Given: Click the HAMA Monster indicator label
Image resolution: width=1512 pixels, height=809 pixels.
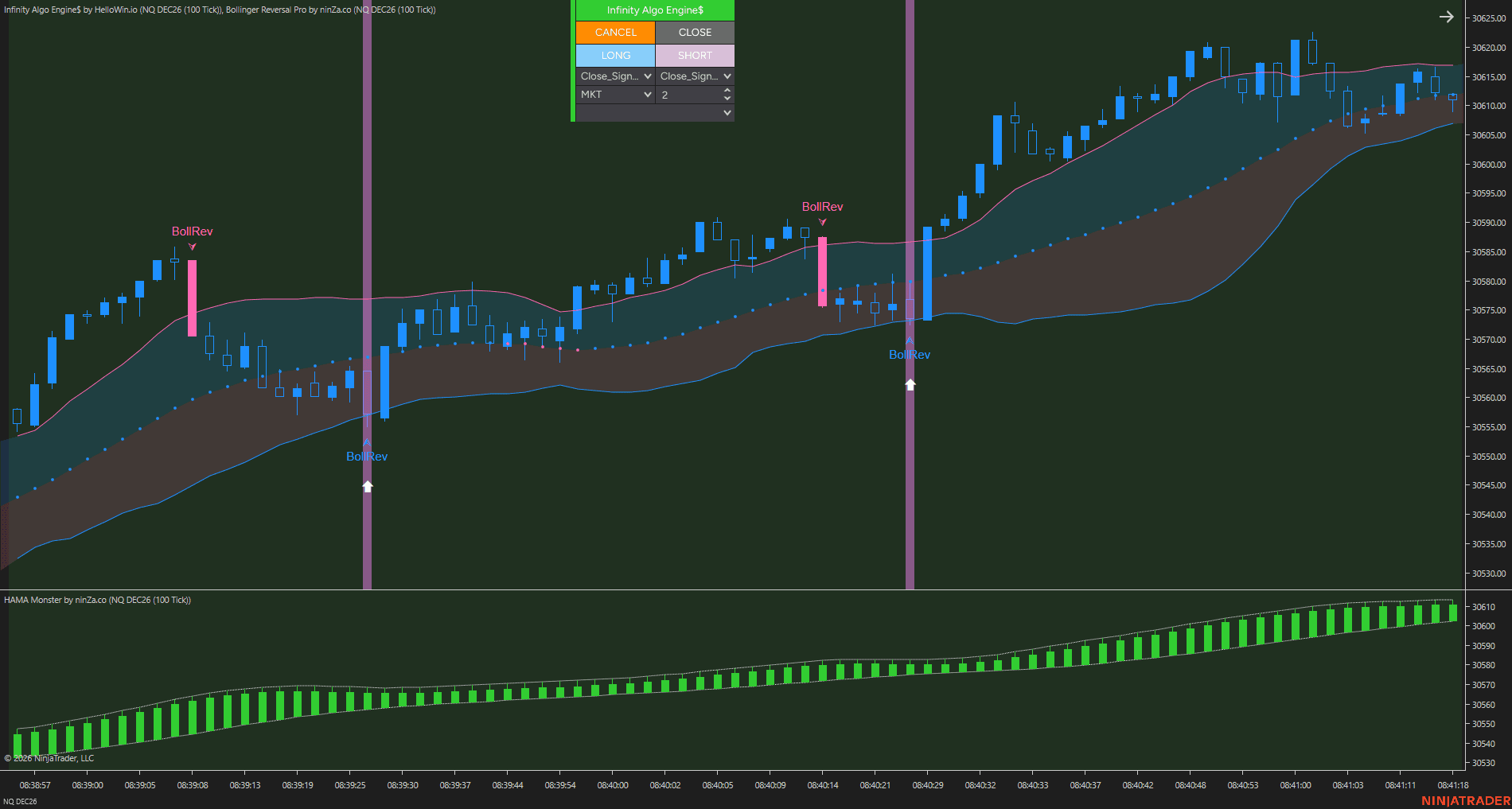Looking at the screenshot, I should [x=97, y=600].
